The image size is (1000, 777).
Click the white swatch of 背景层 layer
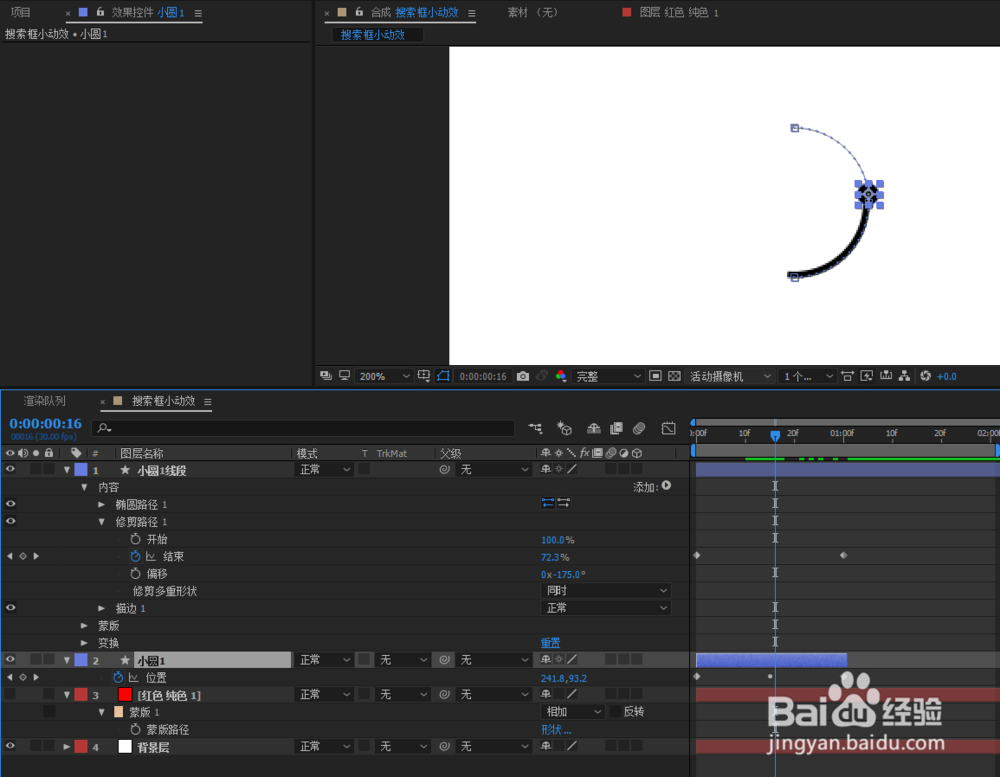coord(125,746)
